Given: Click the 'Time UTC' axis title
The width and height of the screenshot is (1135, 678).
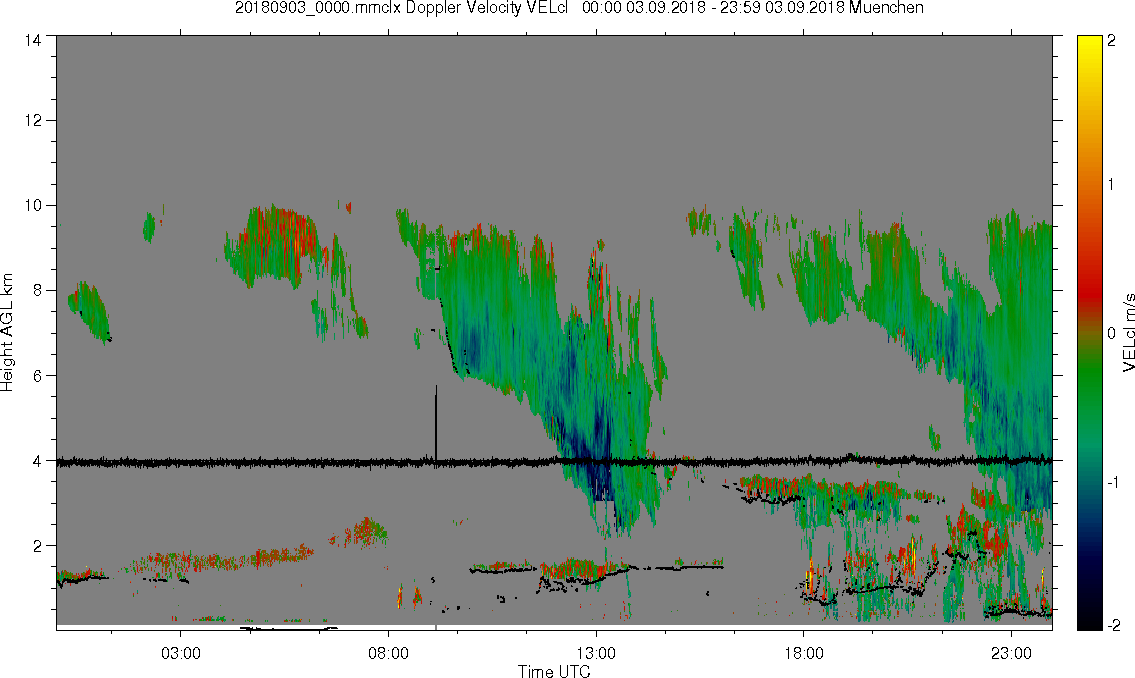Looking at the screenshot, I should [x=554, y=671].
